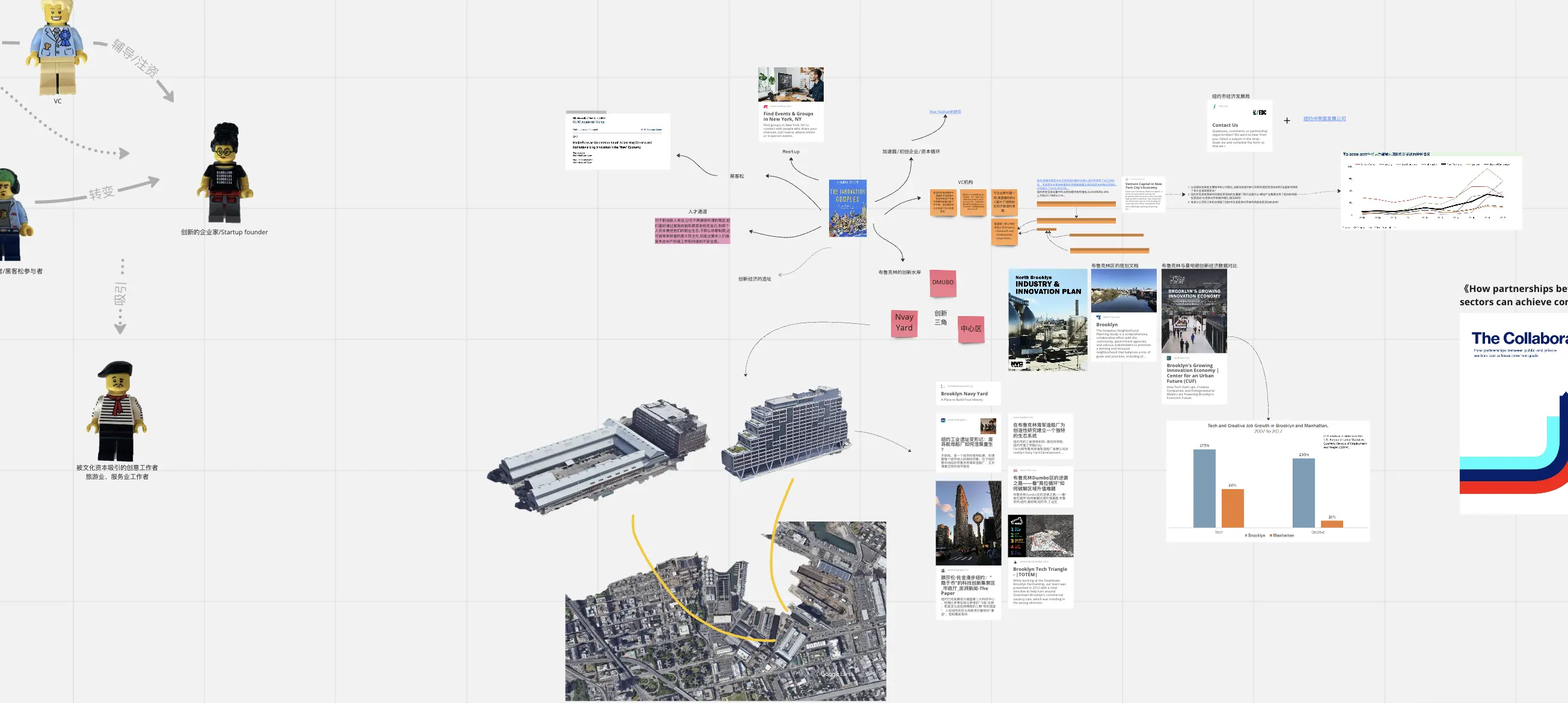
Task: Click the pink DMUBO sticky note
Action: 942,283
